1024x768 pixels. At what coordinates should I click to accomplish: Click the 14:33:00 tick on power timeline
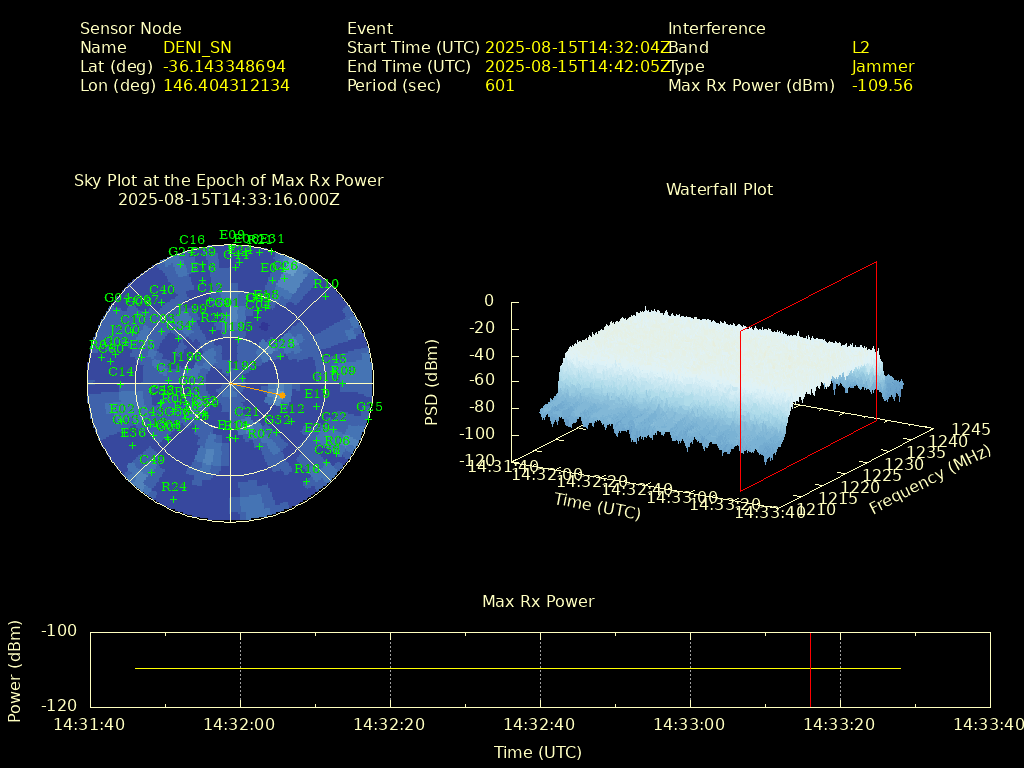tap(690, 723)
